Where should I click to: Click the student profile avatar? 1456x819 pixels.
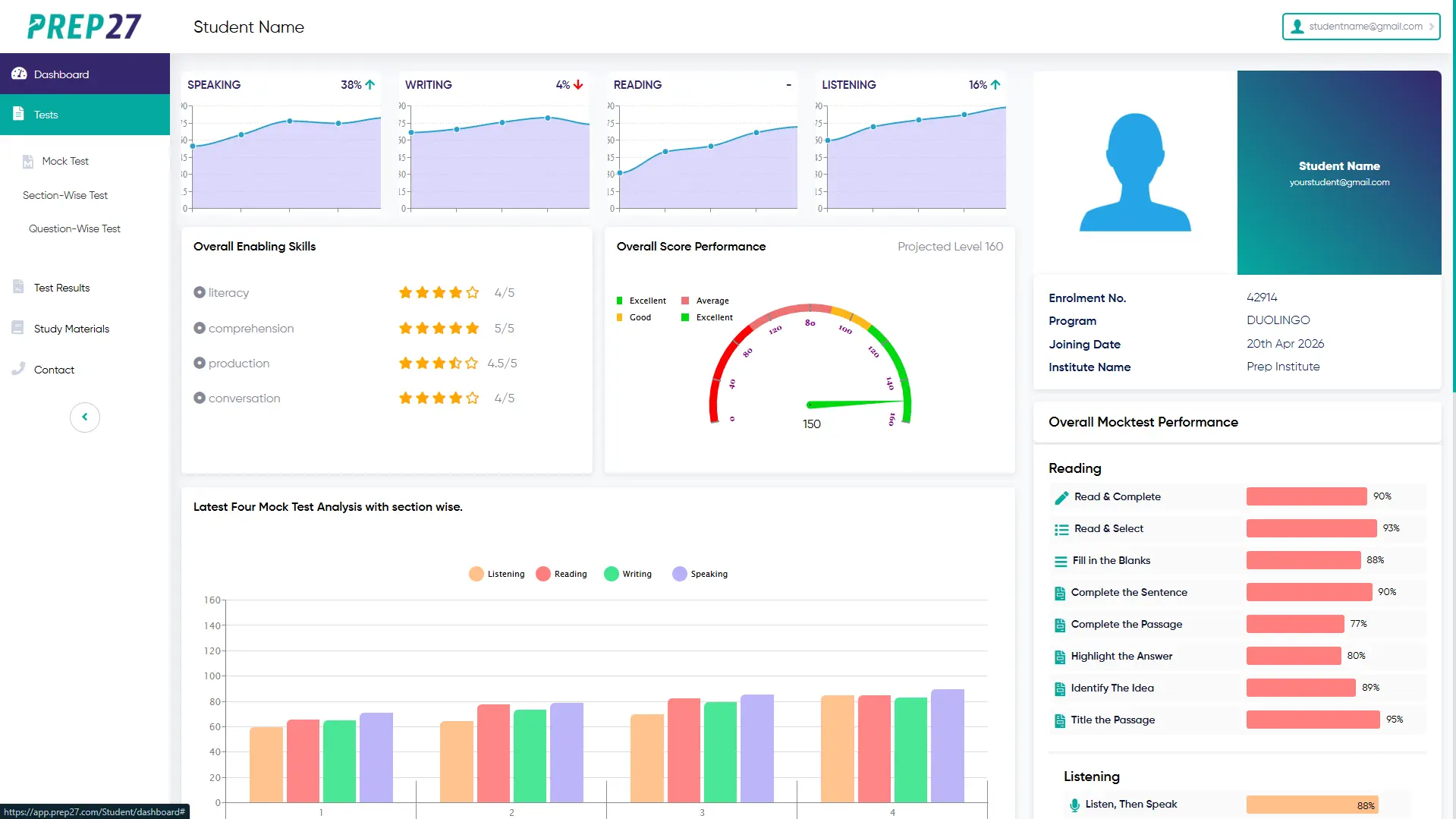pos(1134,171)
